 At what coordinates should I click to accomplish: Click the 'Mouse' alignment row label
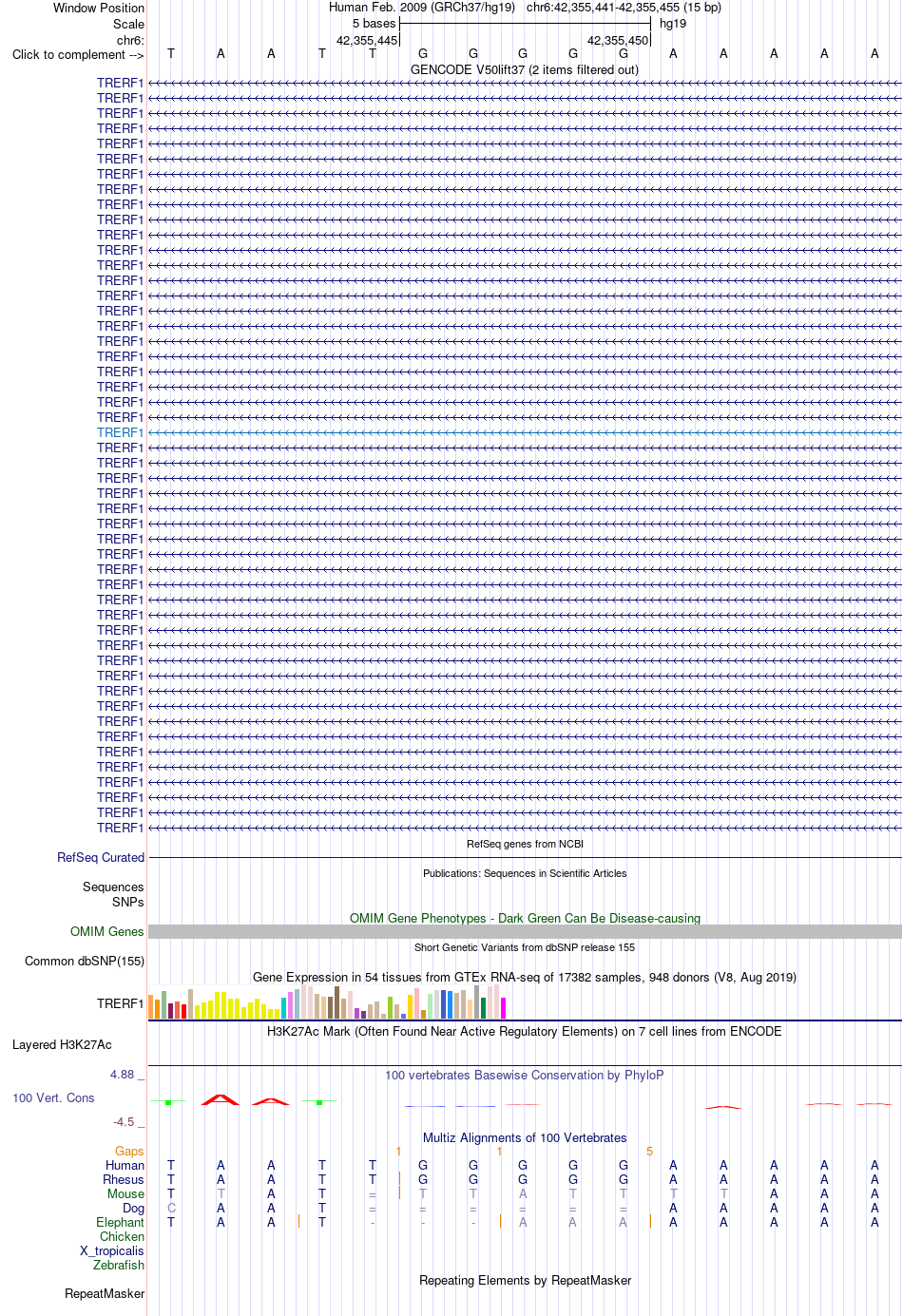125,1193
